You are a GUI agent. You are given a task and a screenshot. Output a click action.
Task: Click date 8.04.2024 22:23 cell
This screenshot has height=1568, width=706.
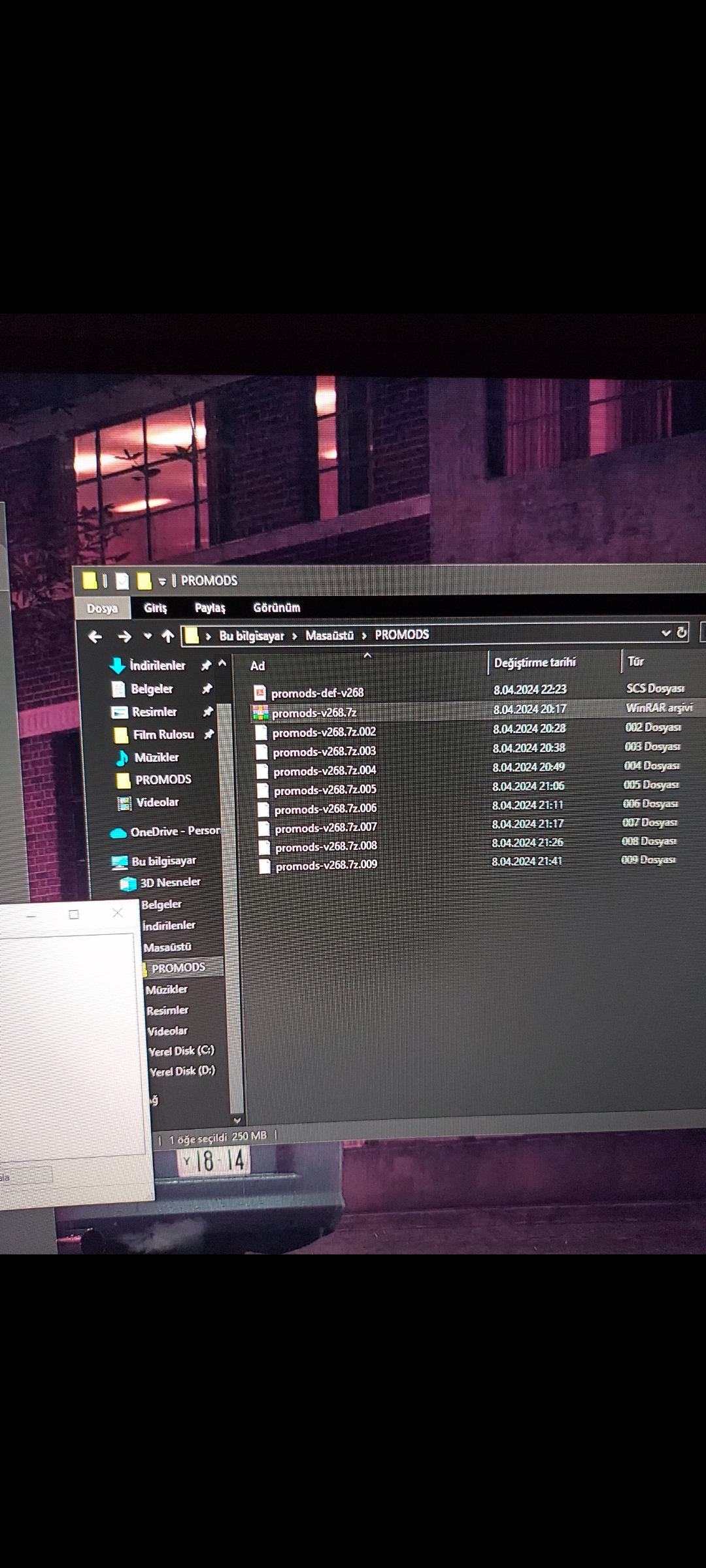[x=530, y=689]
